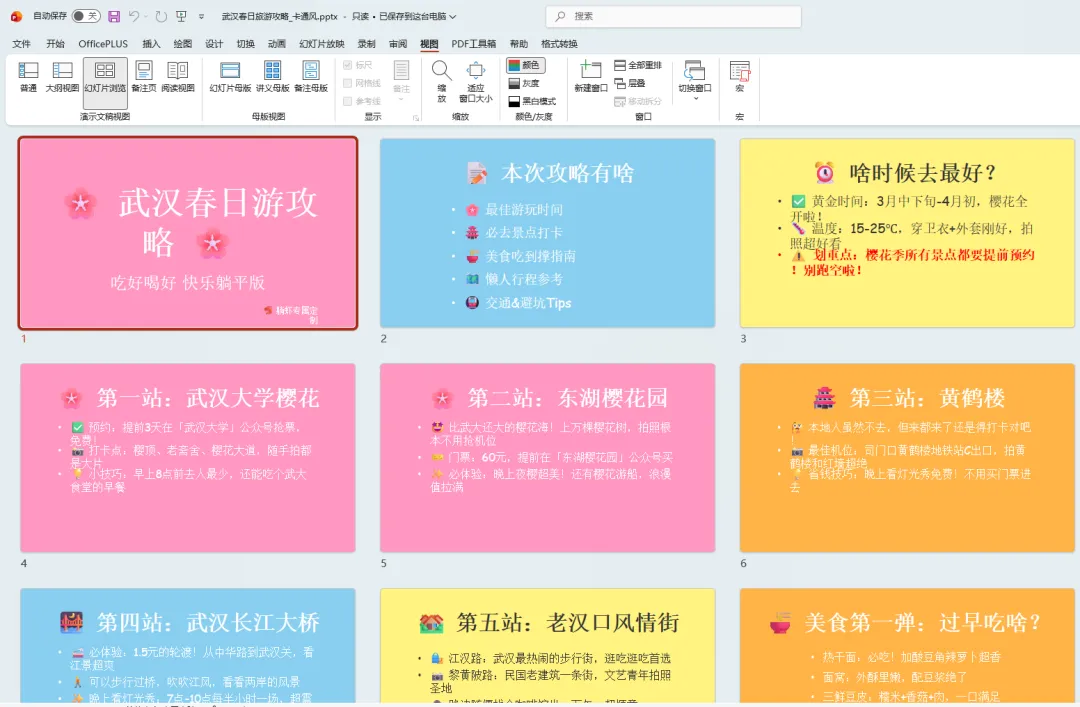Click the 搜索 search box
The image size is (1080, 707).
point(674,16)
